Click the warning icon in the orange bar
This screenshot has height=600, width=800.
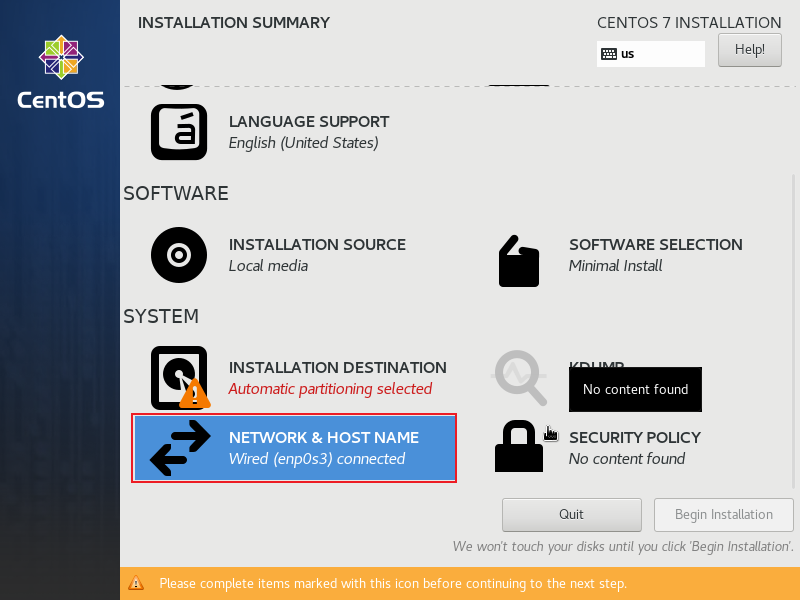136,583
